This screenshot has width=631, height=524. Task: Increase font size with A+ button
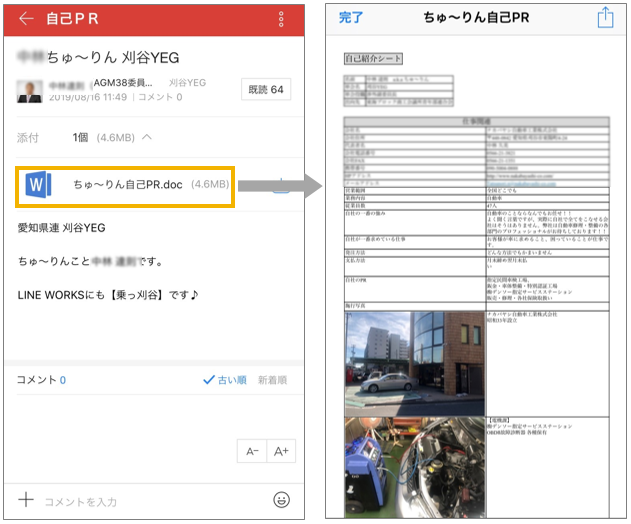pyautogui.click(x=281, y=451)
